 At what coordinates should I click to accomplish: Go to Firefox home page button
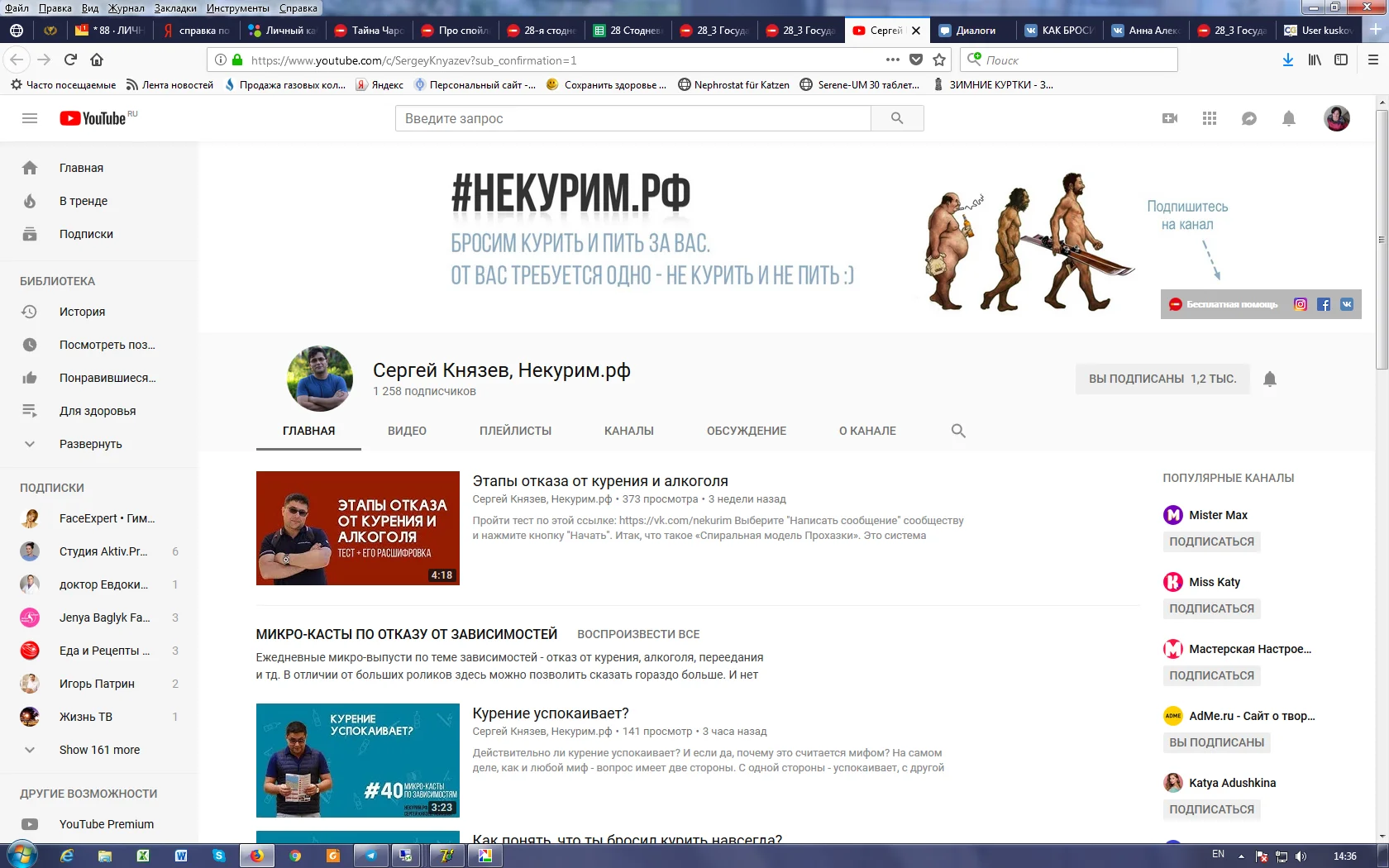point(97,60)
